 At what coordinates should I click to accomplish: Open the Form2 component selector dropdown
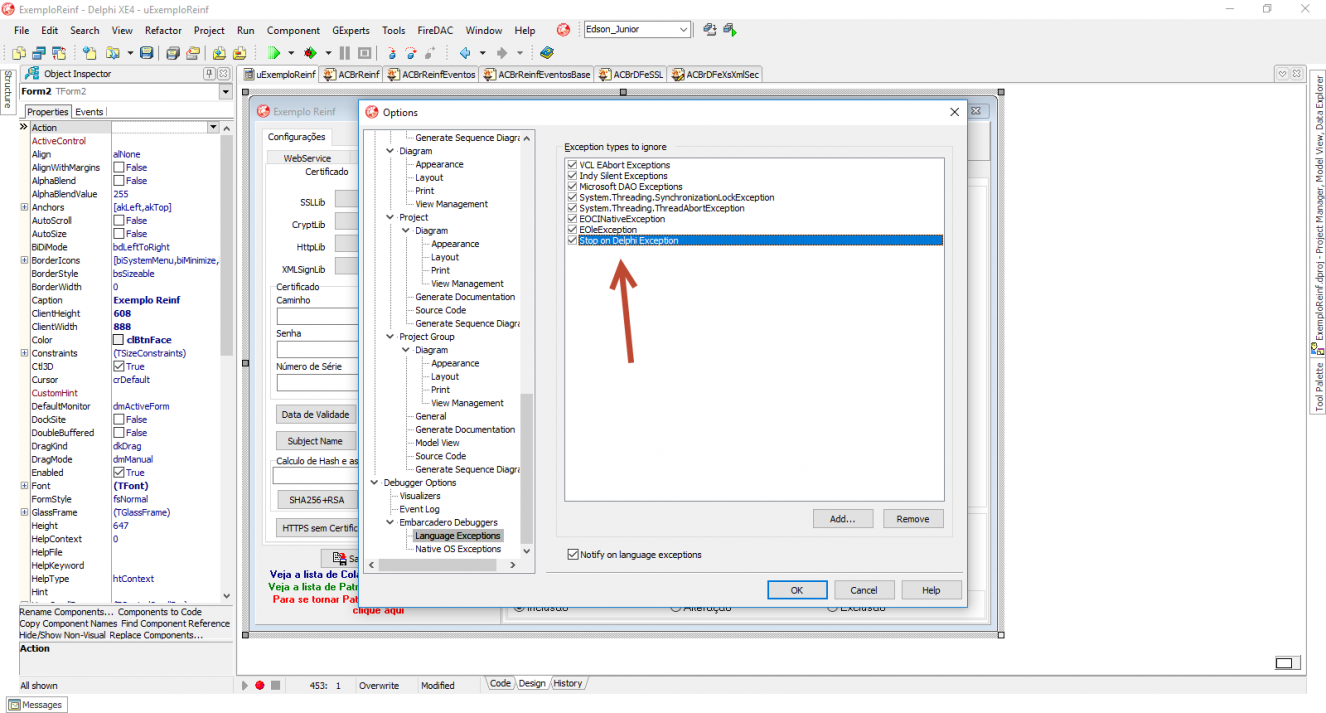point(225,92)
